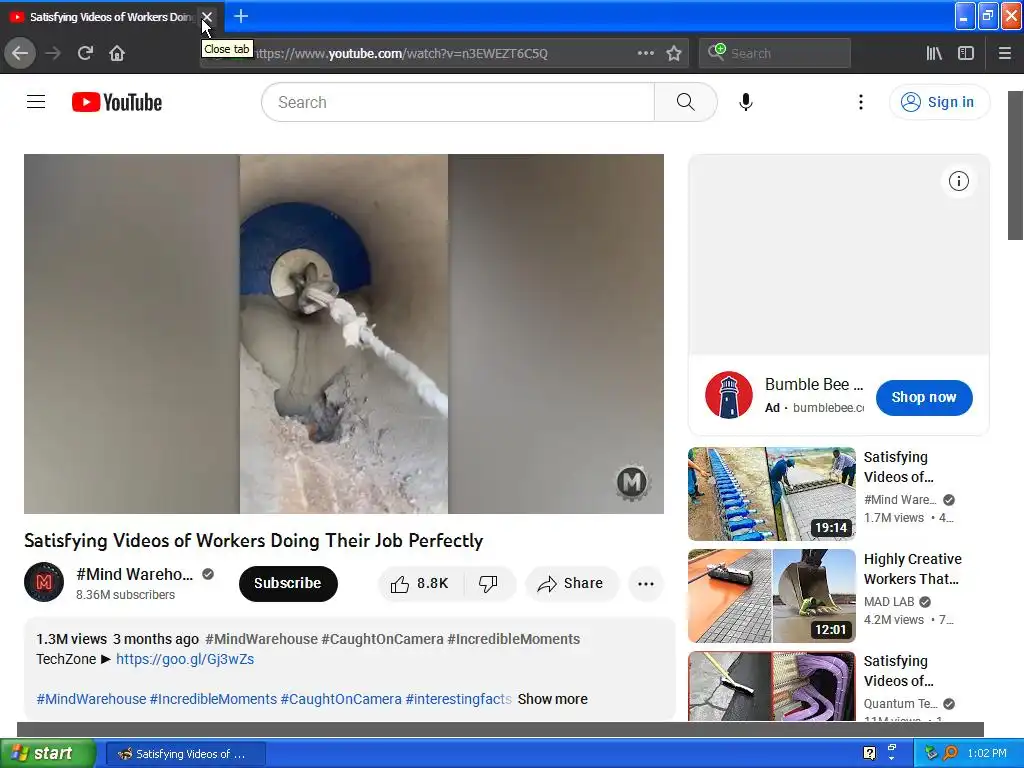
Task: Click the 1.3M views text
Action: [x=71, y=639]
